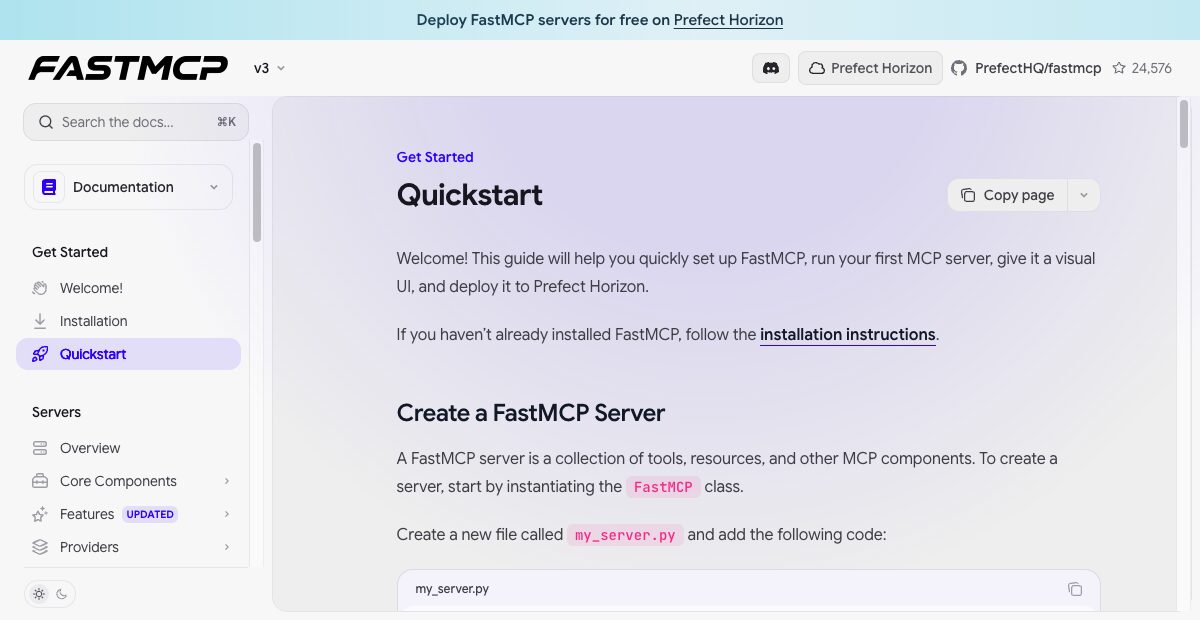
Task: Click the Prefect Horizon header button
Action: point(870,68)
